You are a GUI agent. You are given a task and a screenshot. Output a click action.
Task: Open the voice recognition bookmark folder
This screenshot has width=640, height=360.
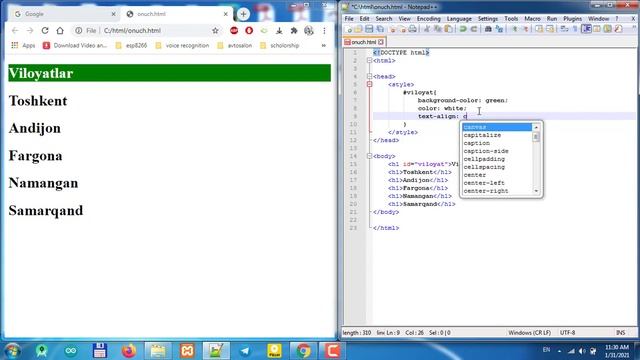182,45
